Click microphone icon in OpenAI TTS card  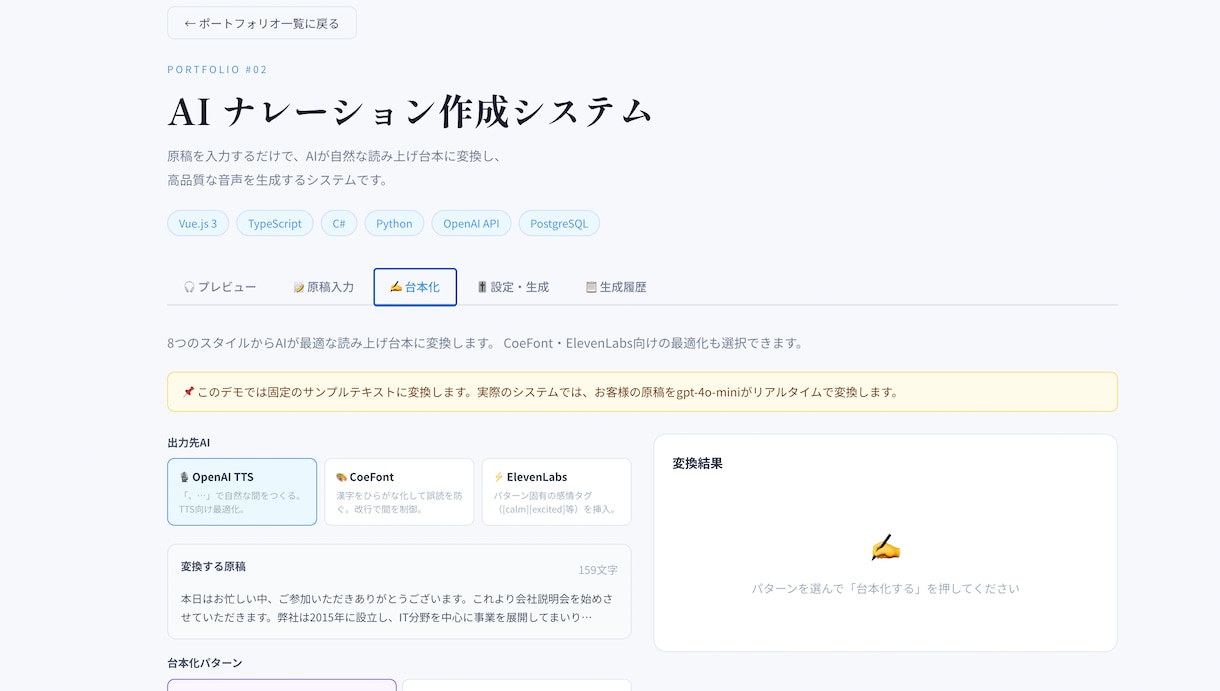pyautogui.click(x=184, y=477)
